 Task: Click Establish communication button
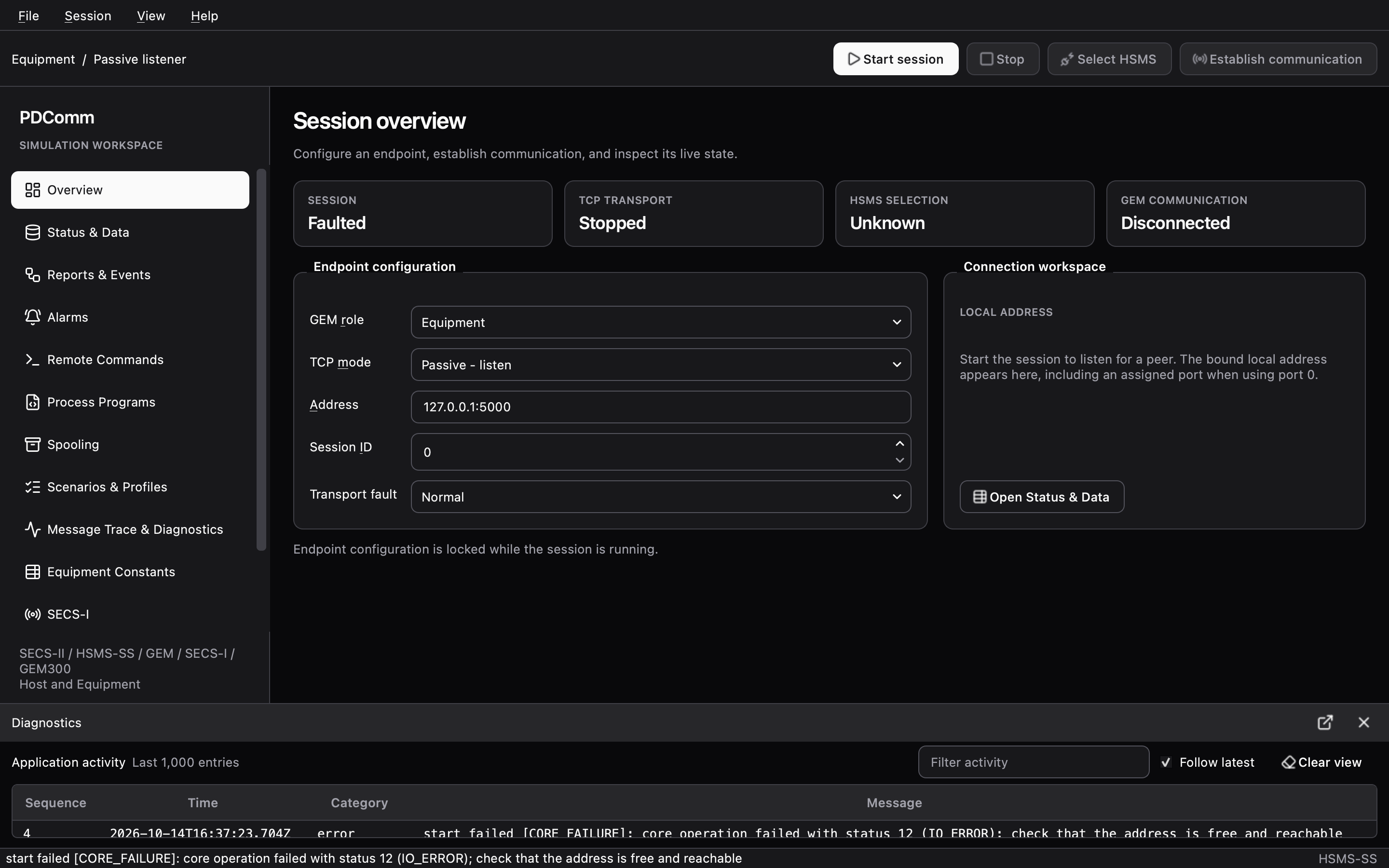(x=1278, y=59)
